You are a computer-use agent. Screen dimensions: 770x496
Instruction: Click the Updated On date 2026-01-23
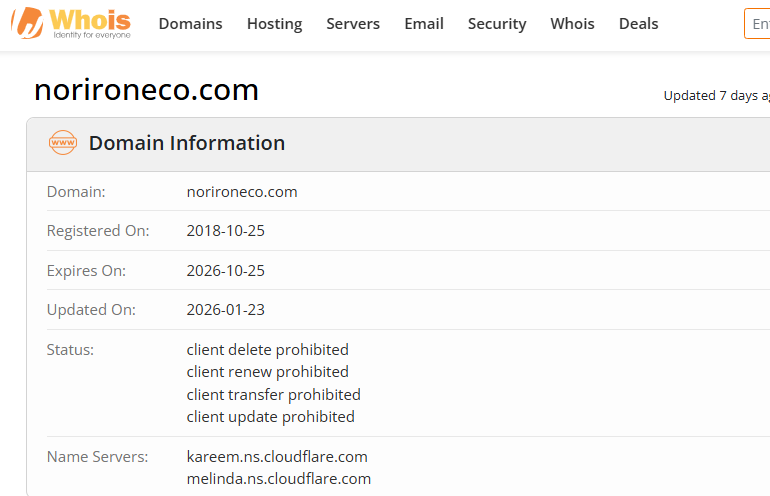[226, 310]
